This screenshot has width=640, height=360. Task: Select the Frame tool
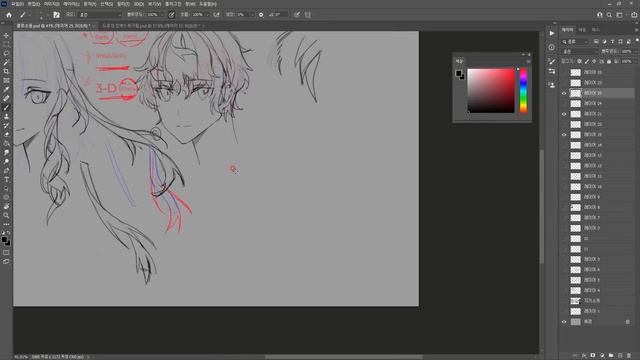pyautogui.click(x=6, y=80)
